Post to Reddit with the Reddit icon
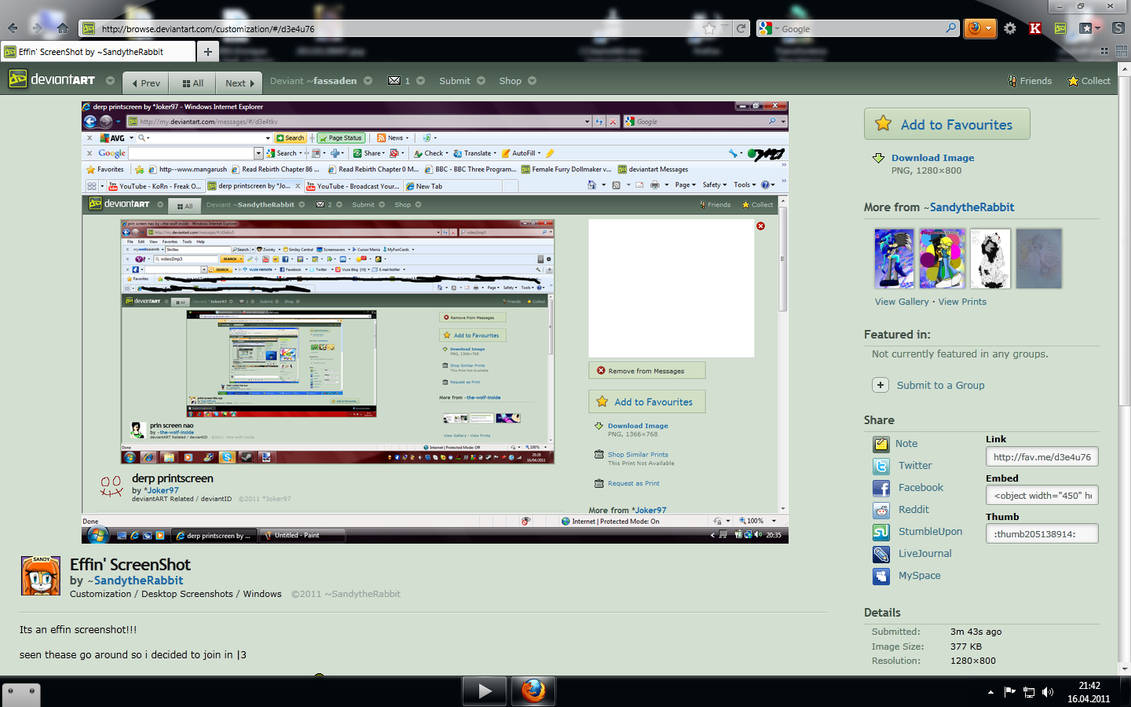Viewport: 1131px width, 707px height. coord(881,509)
